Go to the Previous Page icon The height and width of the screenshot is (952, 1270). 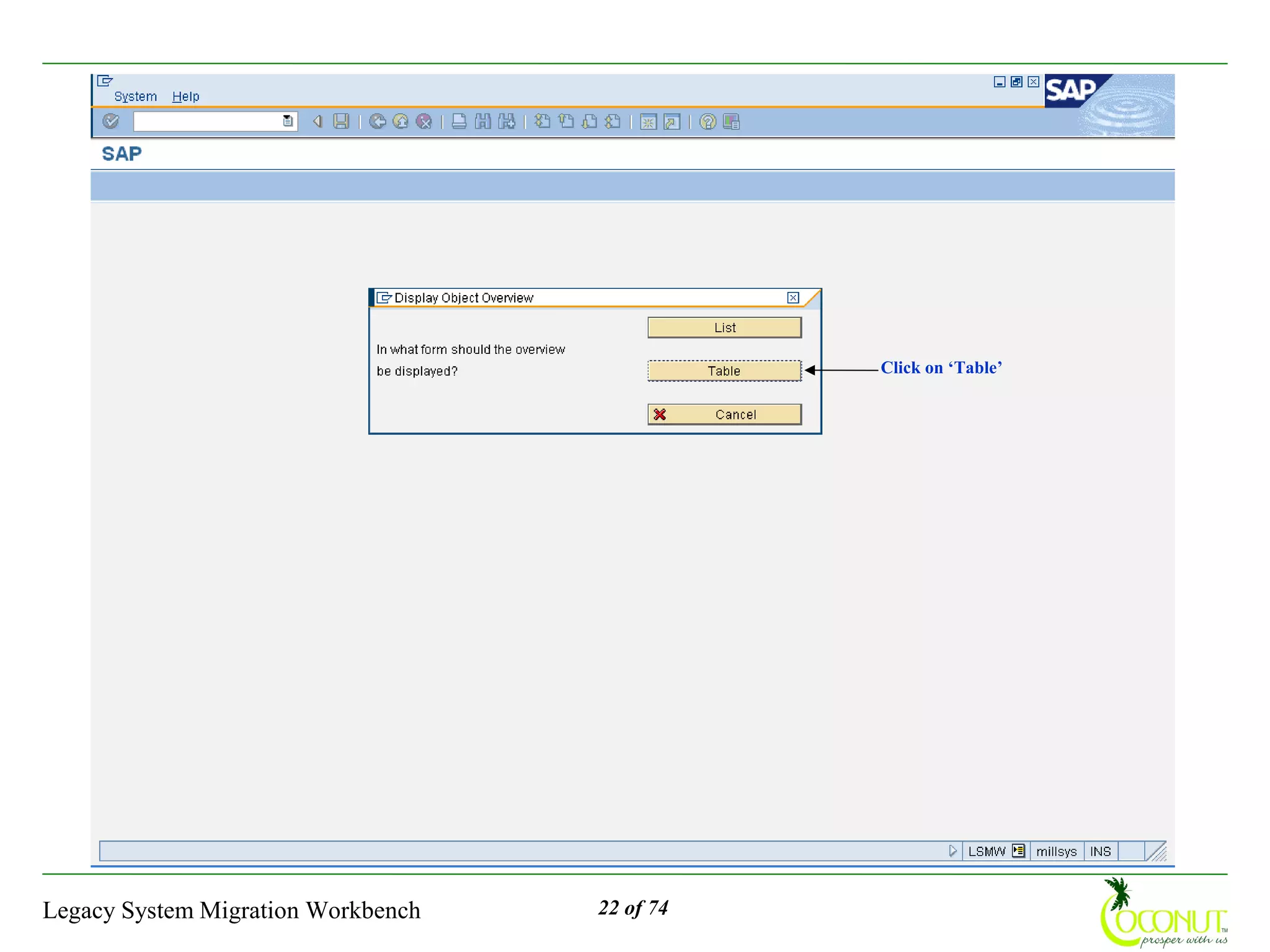[x=566, y=121]
